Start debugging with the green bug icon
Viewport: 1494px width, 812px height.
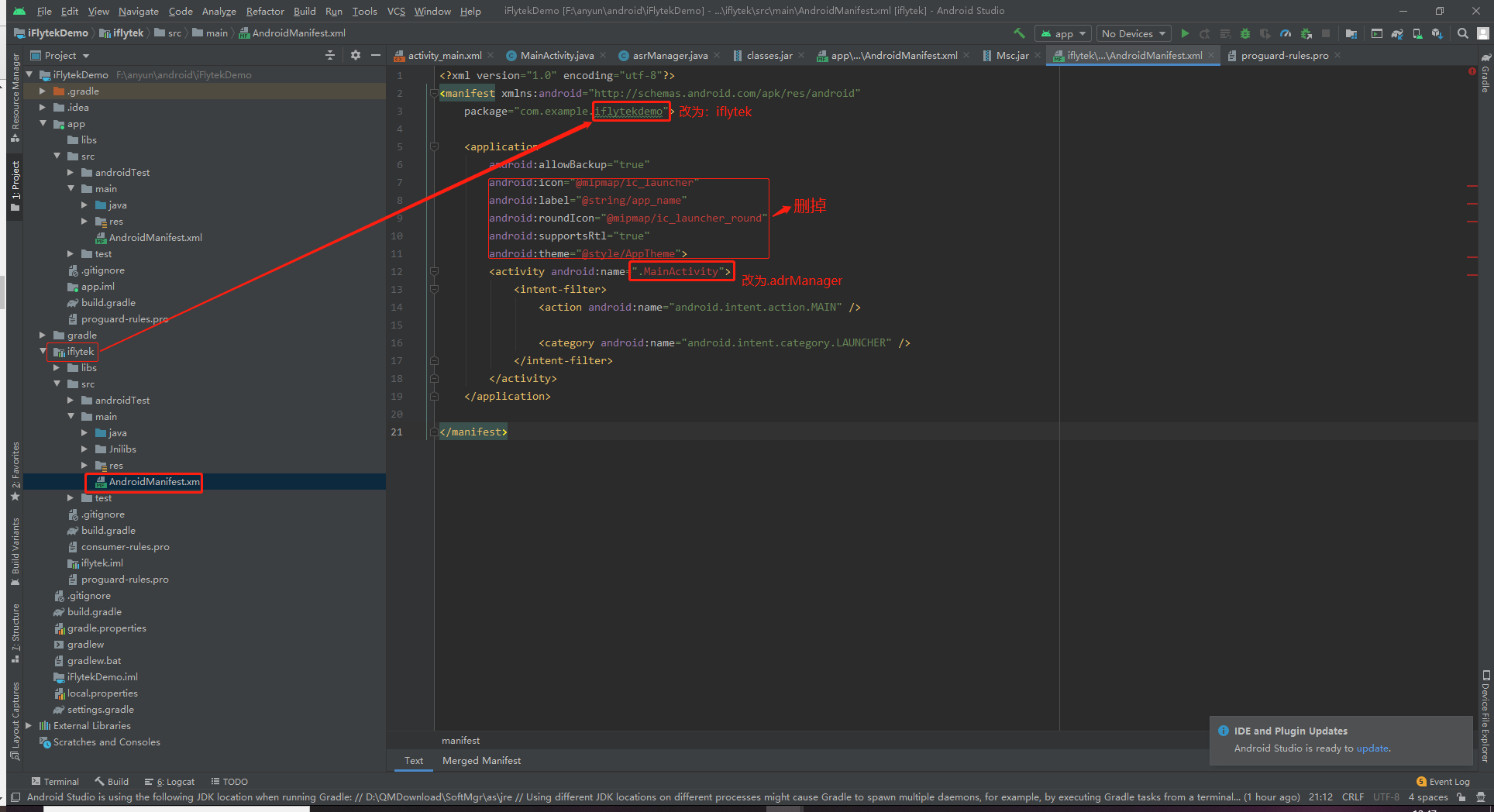click(x=1245, y=33)
